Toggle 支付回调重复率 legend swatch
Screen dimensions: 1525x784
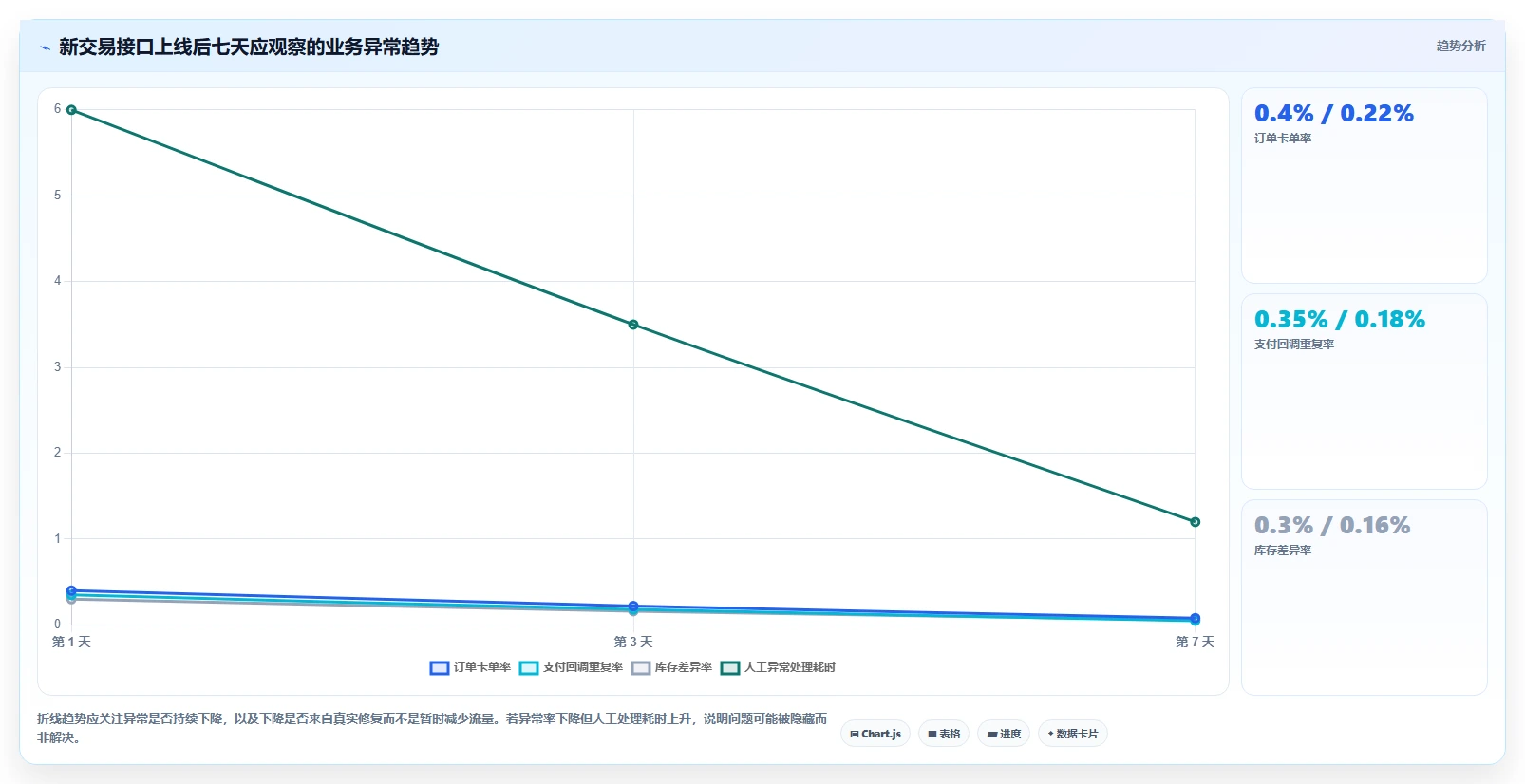pos(529,668)
